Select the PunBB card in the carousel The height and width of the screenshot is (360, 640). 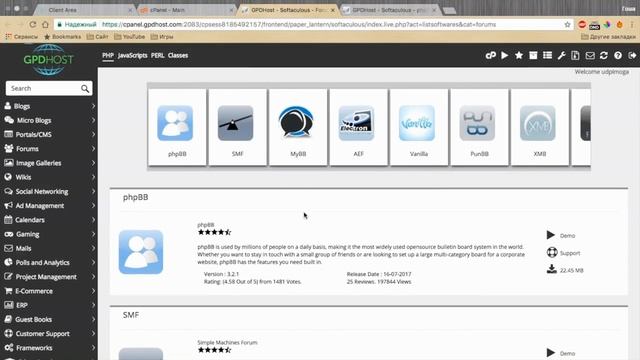pos(479,127)
